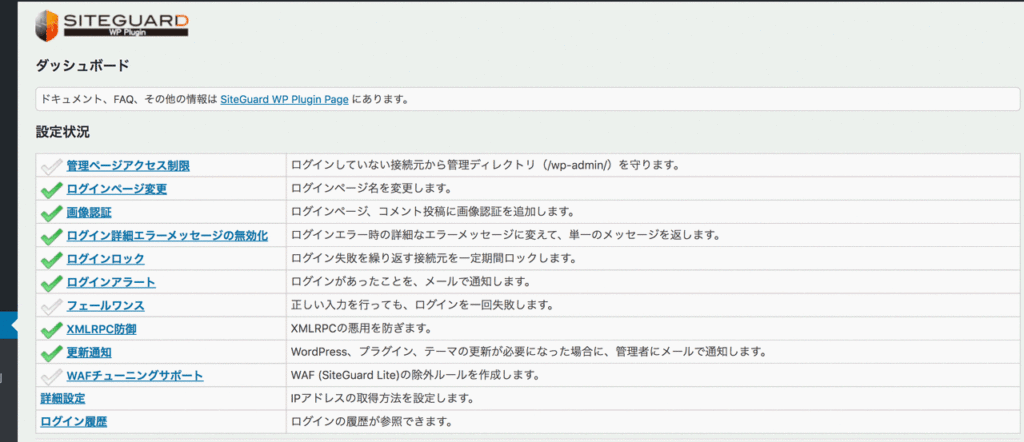The height and width of the screenshot is (442, 1024).
Task: Click description 'ログインの履歴が参照できます。'
Action: tap(372, 421)
